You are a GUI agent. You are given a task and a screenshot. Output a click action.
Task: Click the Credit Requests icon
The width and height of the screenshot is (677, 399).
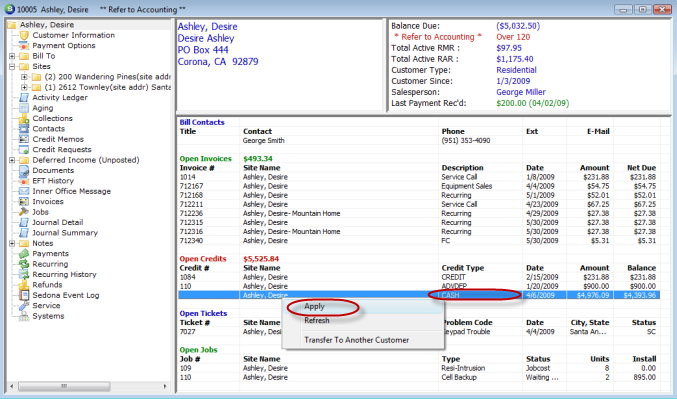tap(24, 149)
